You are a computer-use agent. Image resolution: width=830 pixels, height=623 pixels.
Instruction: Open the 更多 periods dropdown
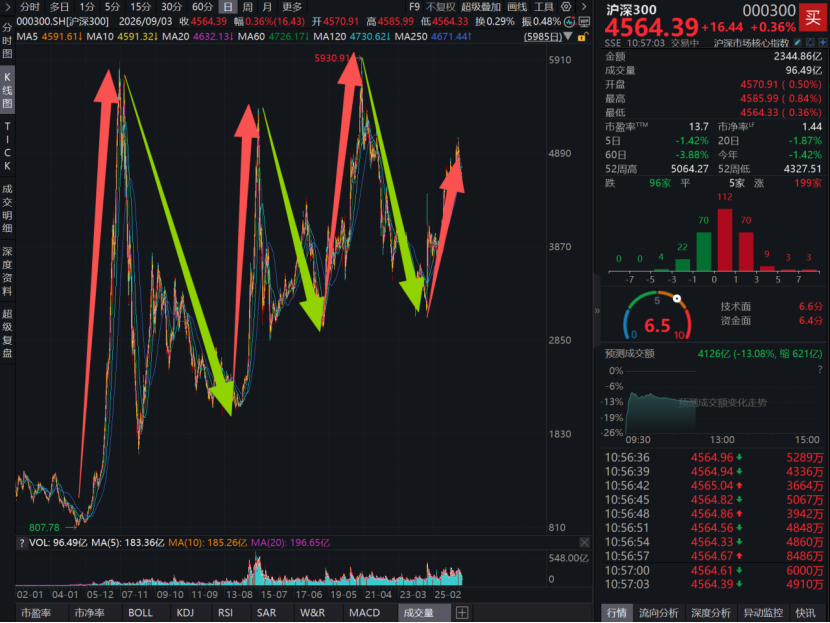pyautogui.click(x=292, y=7)
